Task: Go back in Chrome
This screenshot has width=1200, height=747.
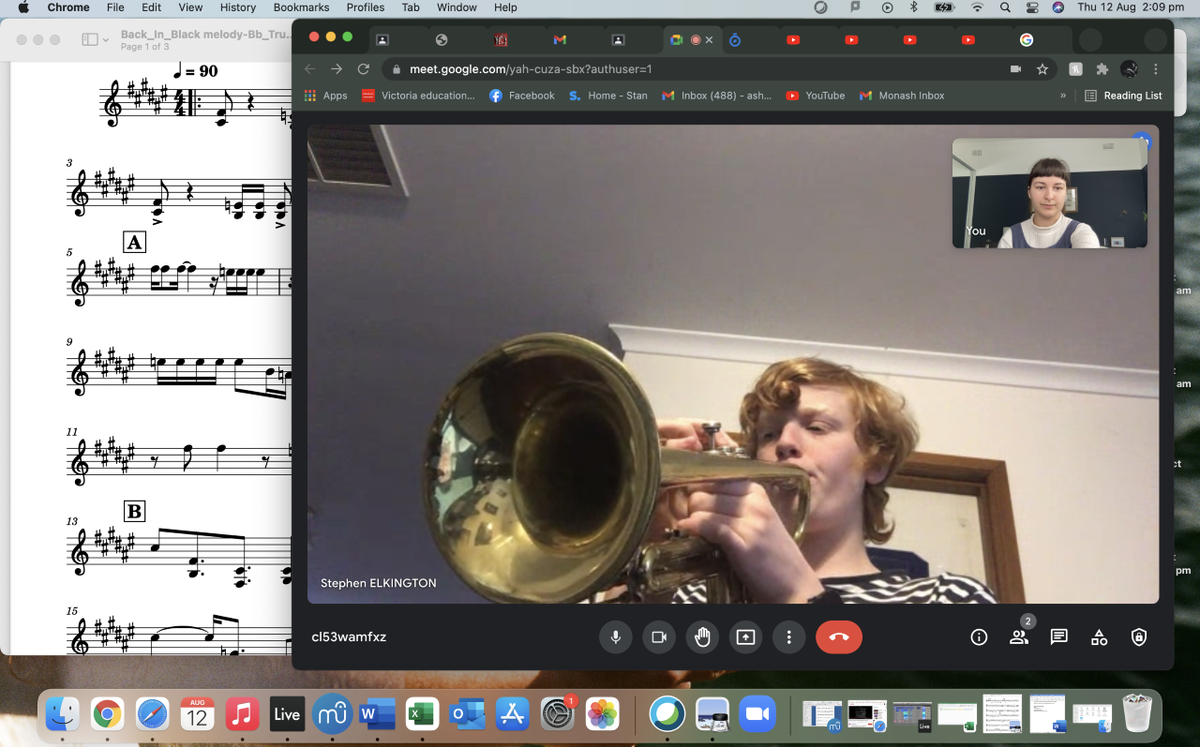Action: [310, 69]
